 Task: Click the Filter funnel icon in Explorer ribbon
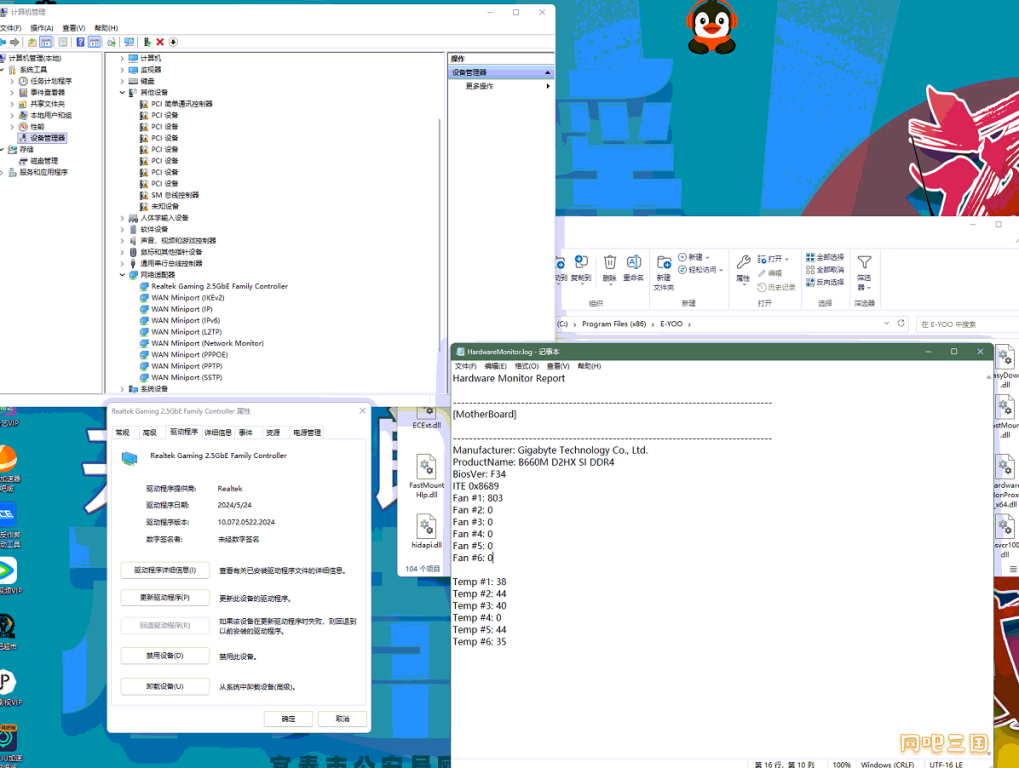(x=864, y=262)
